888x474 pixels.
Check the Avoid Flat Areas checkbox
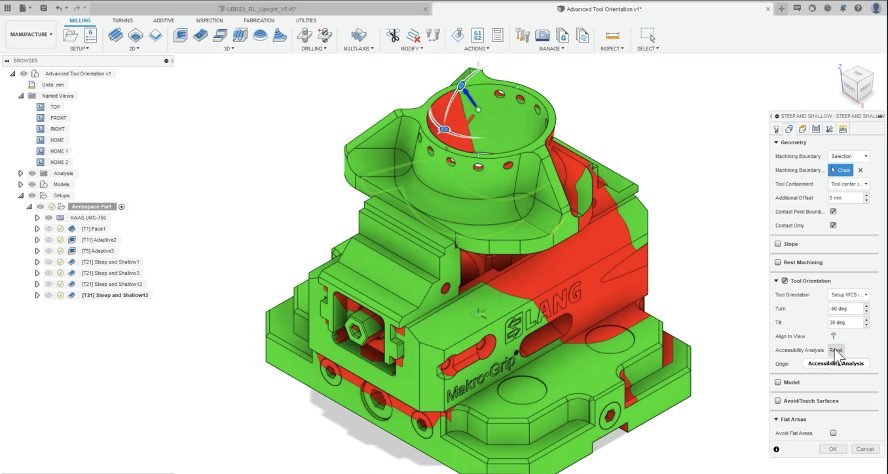pos(833,433)
